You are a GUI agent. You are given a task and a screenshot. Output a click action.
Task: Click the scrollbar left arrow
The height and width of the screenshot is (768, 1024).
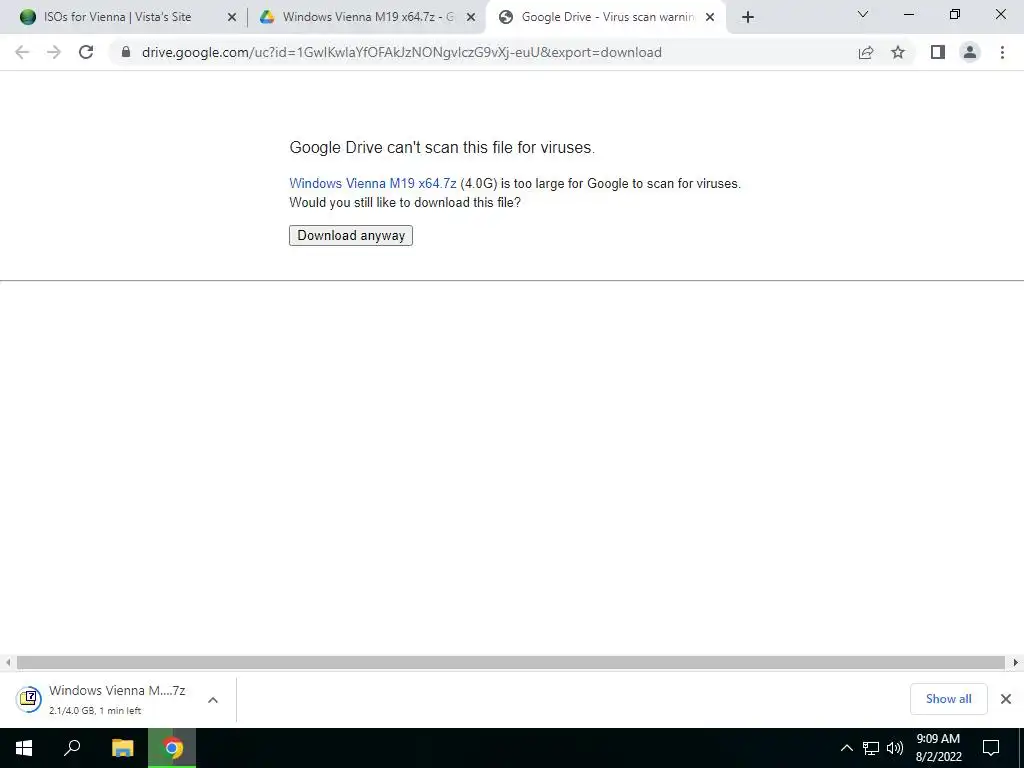point(8,663)
